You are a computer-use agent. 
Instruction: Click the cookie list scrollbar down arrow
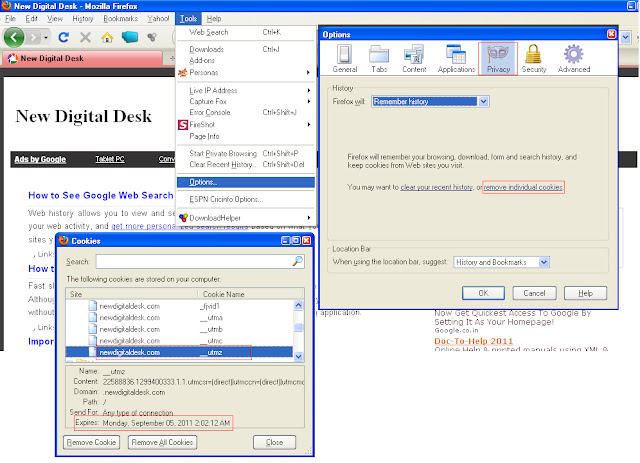298,356
